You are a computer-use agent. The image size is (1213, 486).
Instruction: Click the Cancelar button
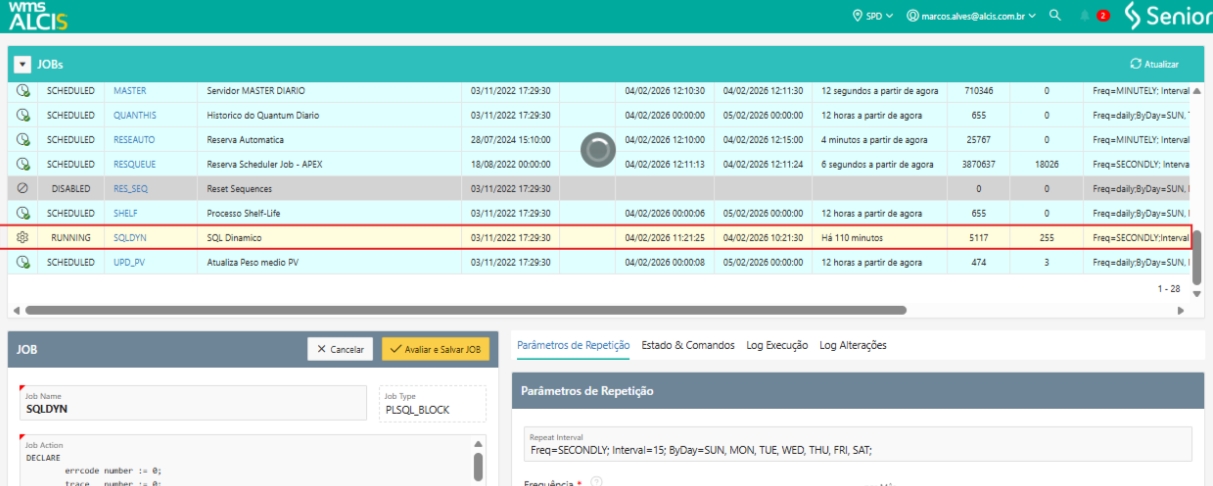pyautogui.click(x=341, y=350)
